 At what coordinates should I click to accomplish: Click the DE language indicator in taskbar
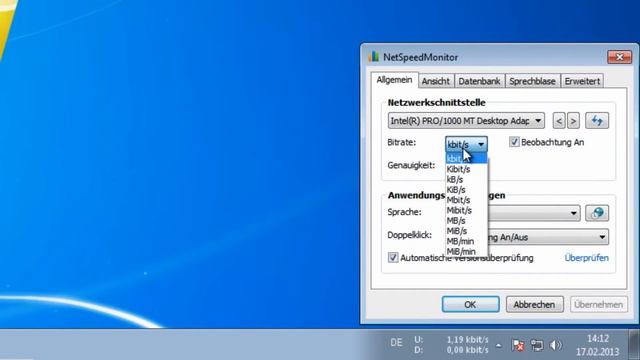(x=396, y=342)
